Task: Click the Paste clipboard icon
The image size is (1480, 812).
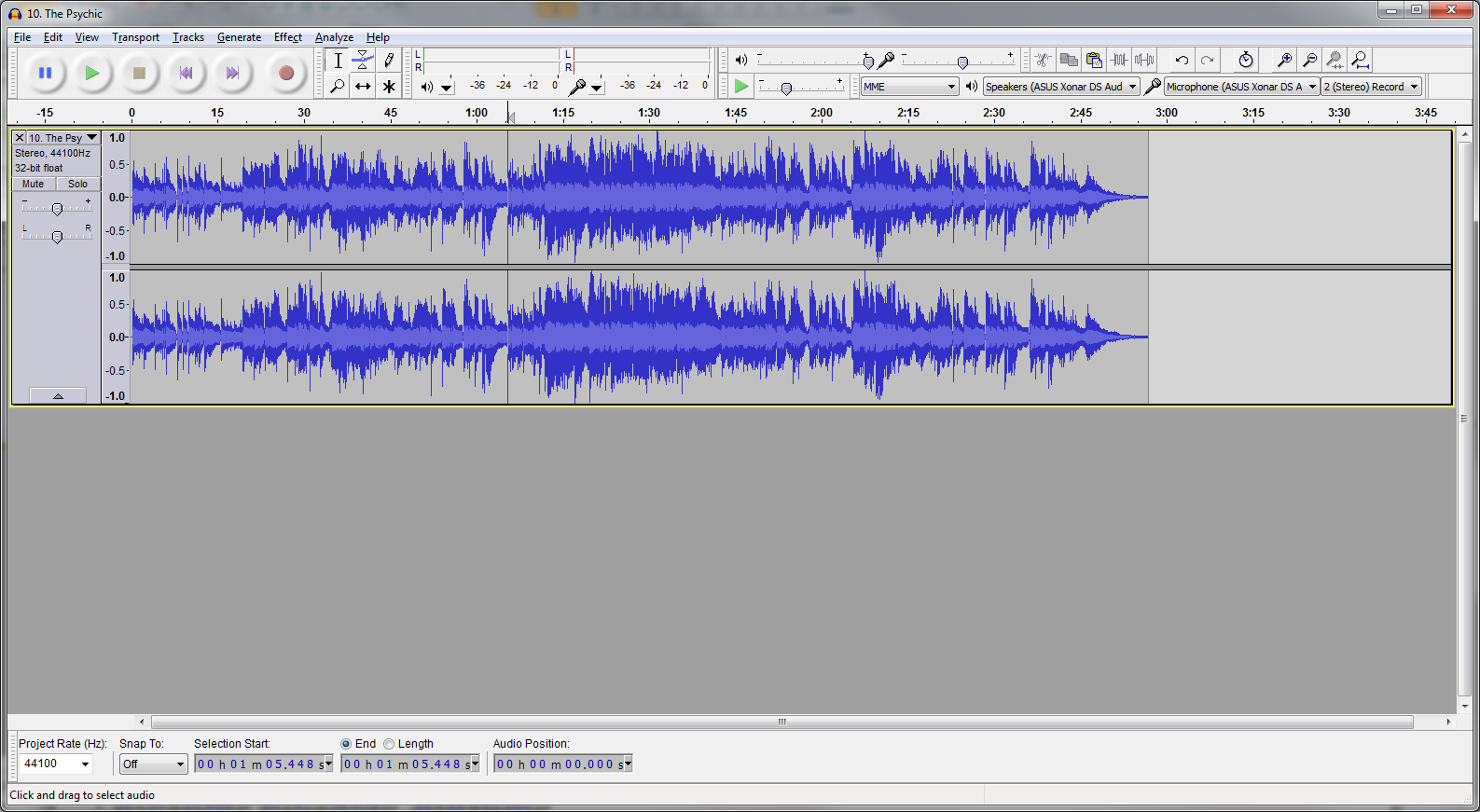Action: 1094,60
